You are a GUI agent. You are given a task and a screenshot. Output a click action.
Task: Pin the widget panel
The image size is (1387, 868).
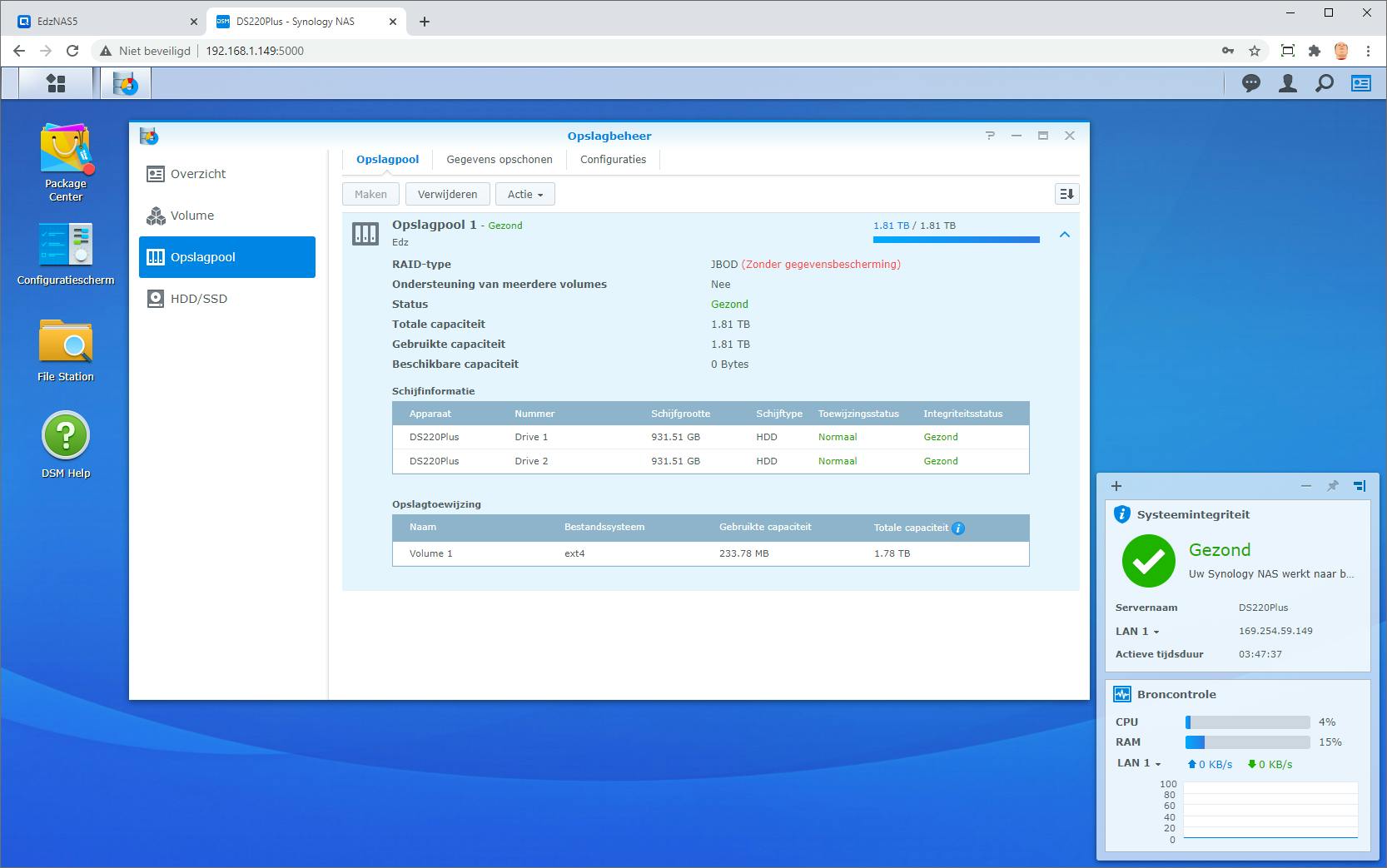[x=1332, y=486]
